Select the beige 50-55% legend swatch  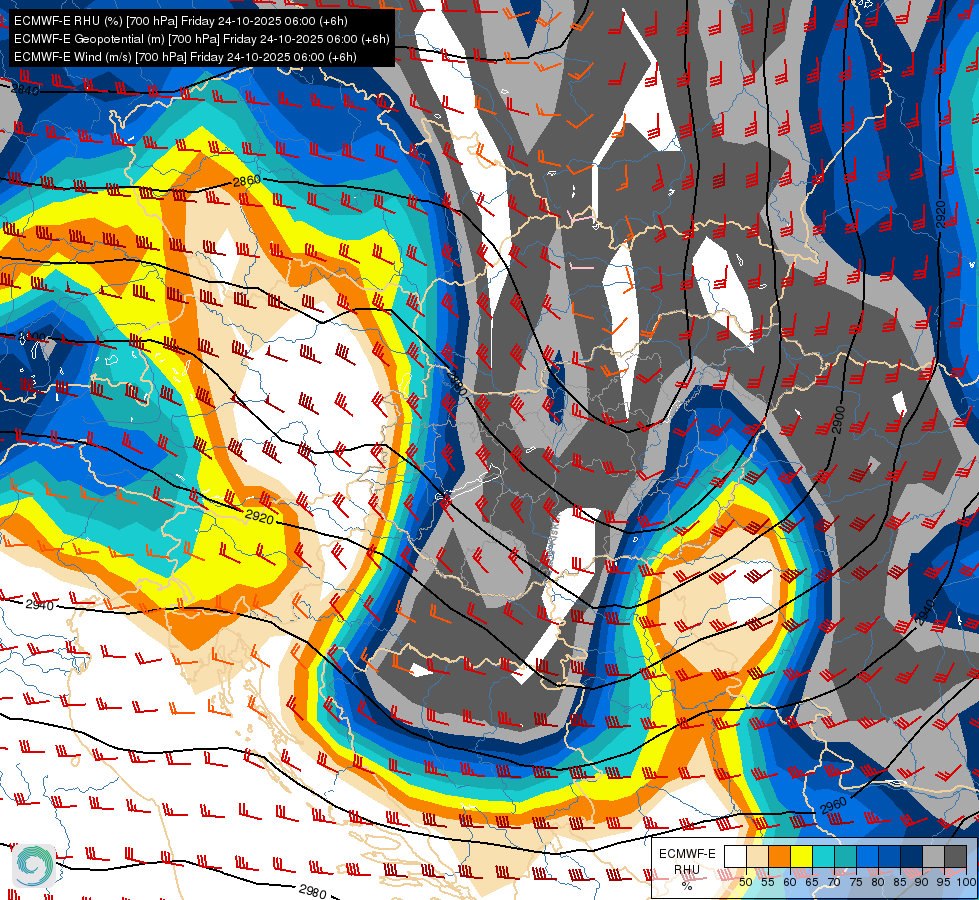click(x=757, y=856)
